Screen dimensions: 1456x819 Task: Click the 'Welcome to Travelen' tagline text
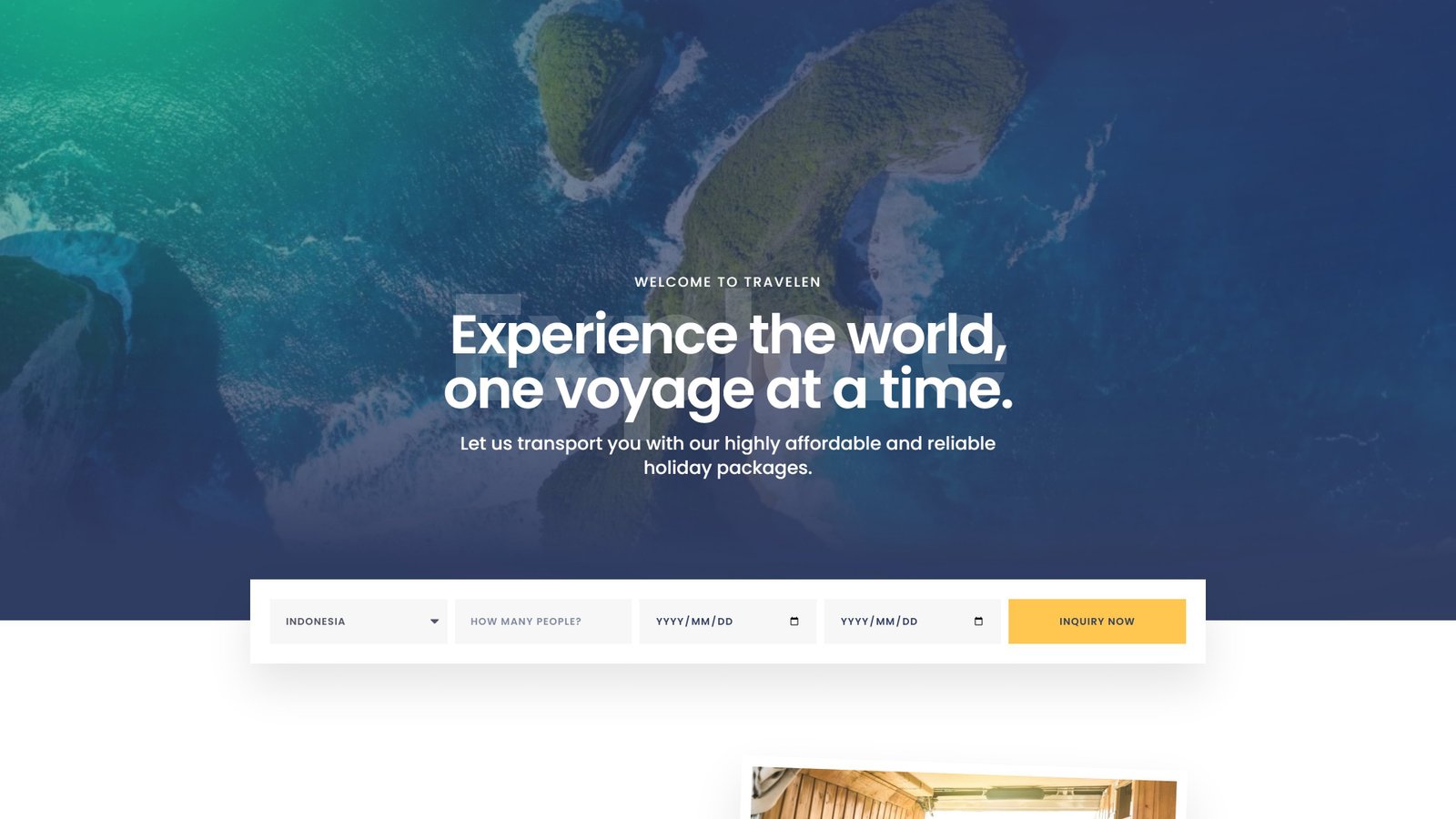click(727, 282)
